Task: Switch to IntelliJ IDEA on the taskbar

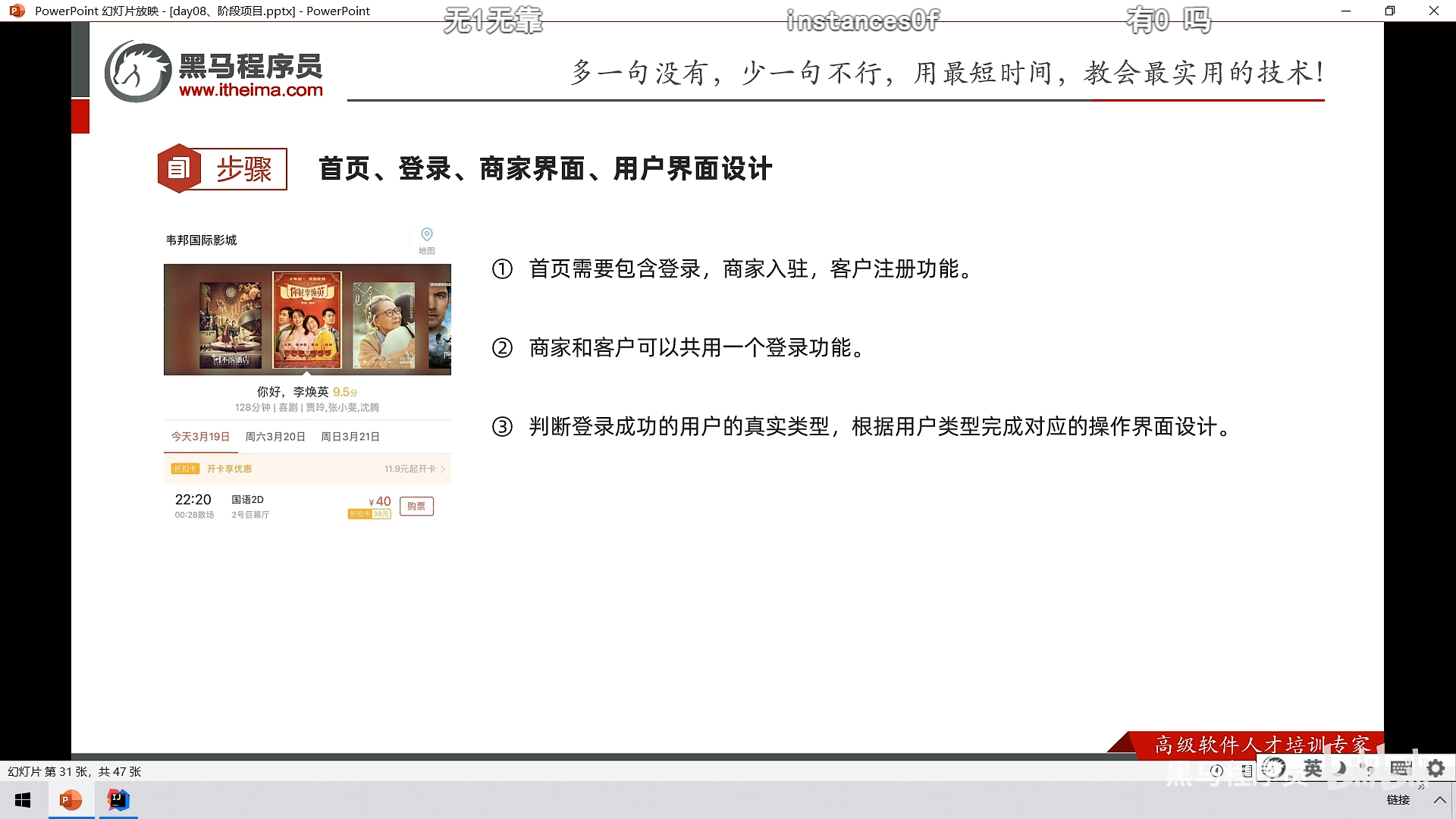Action: click(118, 800)
